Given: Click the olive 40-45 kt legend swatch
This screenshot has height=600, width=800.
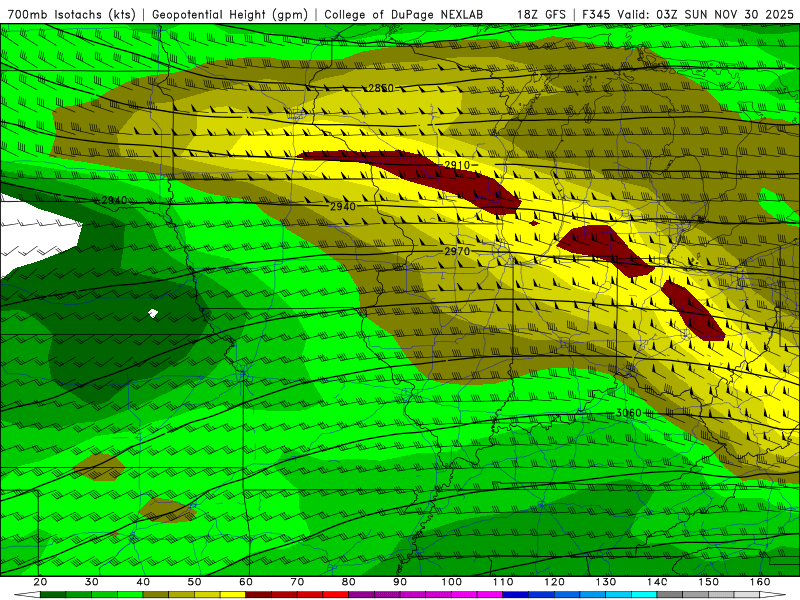Looking at the screenshot, I should (156, 595).
